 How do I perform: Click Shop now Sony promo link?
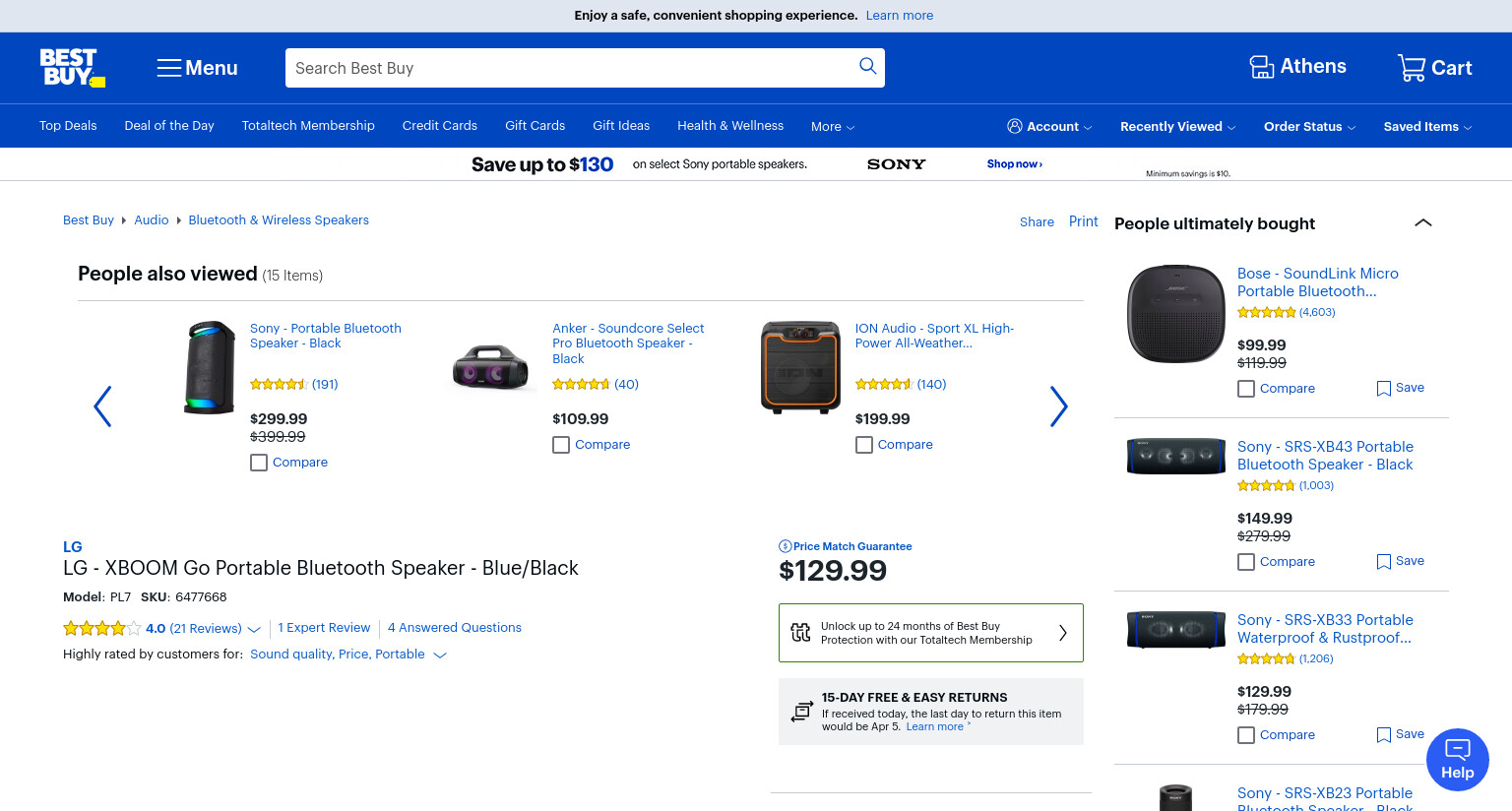tap(1015, 164)
